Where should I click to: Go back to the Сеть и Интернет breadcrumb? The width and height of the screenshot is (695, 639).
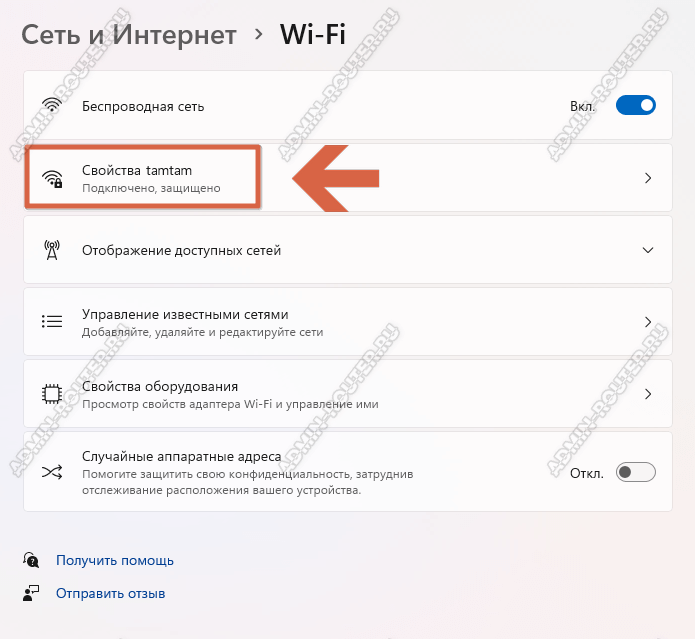tap(129, 35)
